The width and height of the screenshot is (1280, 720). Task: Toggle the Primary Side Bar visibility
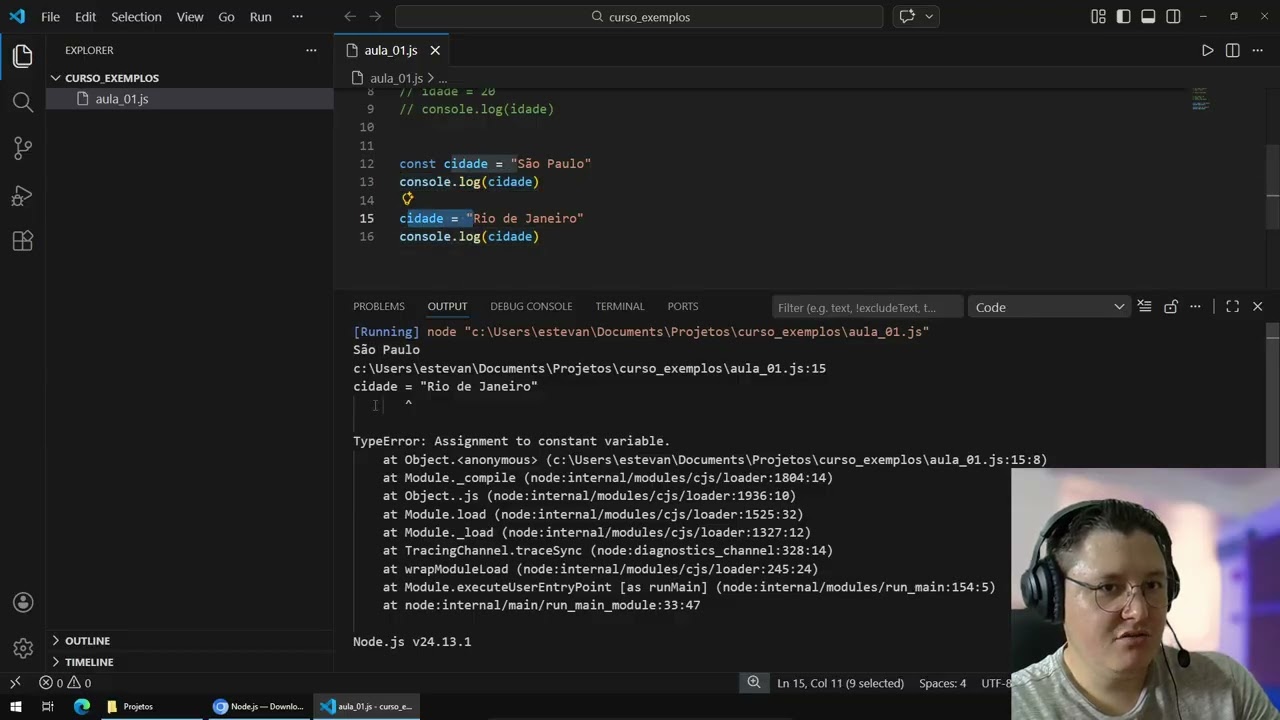point(1123,16)
